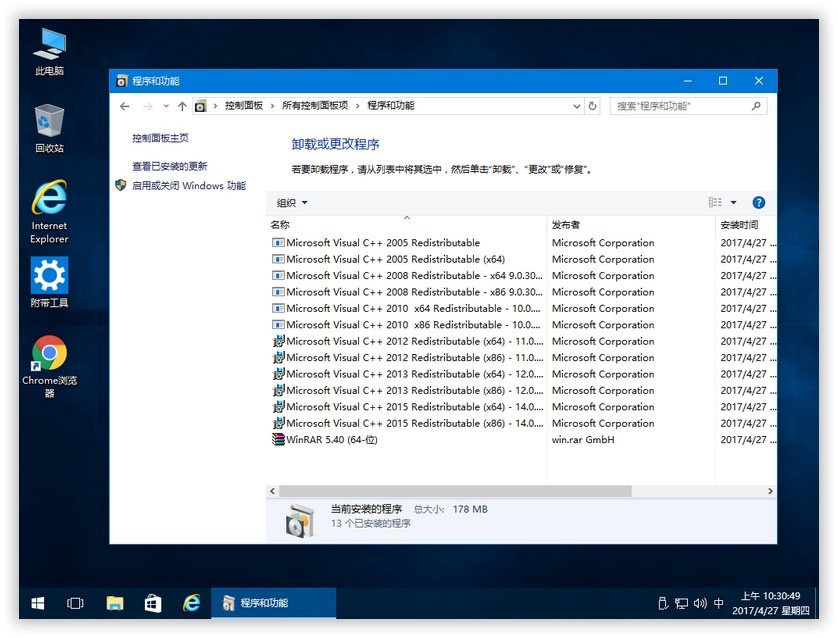Click the forward arrow navigation button

[148, 106]
